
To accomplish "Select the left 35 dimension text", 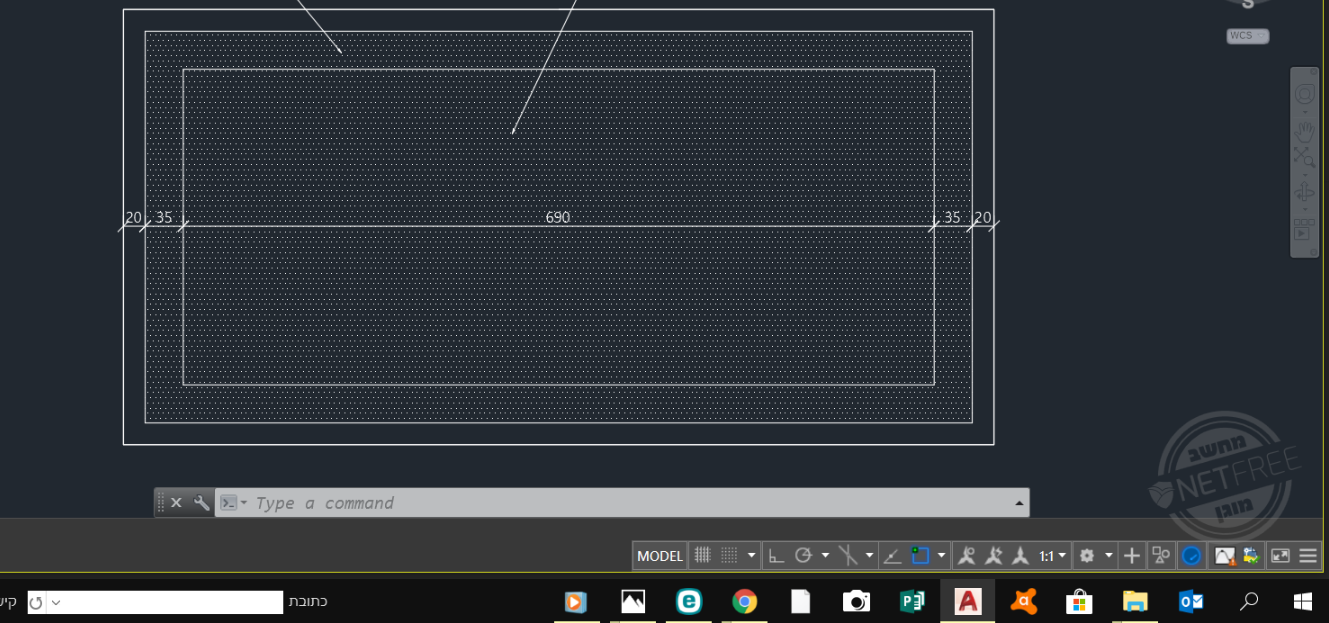I will [x=164, y=217].
